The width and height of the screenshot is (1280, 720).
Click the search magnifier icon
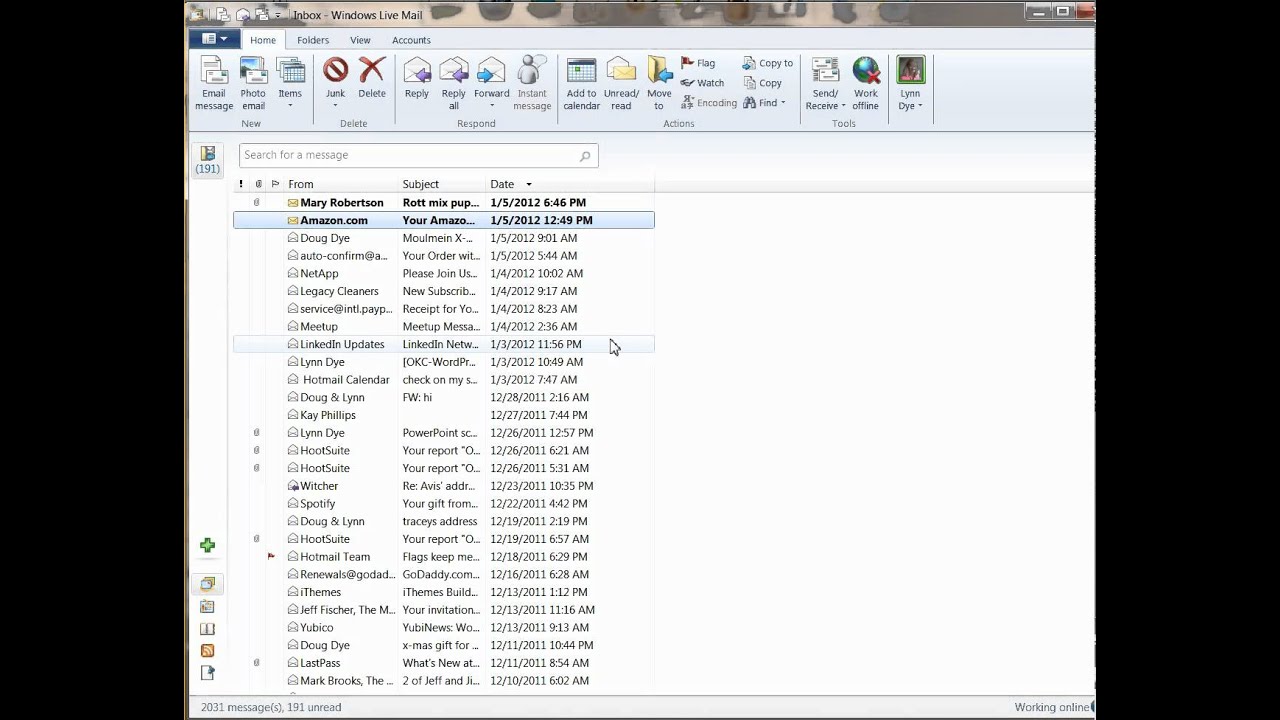click(585, 156)
